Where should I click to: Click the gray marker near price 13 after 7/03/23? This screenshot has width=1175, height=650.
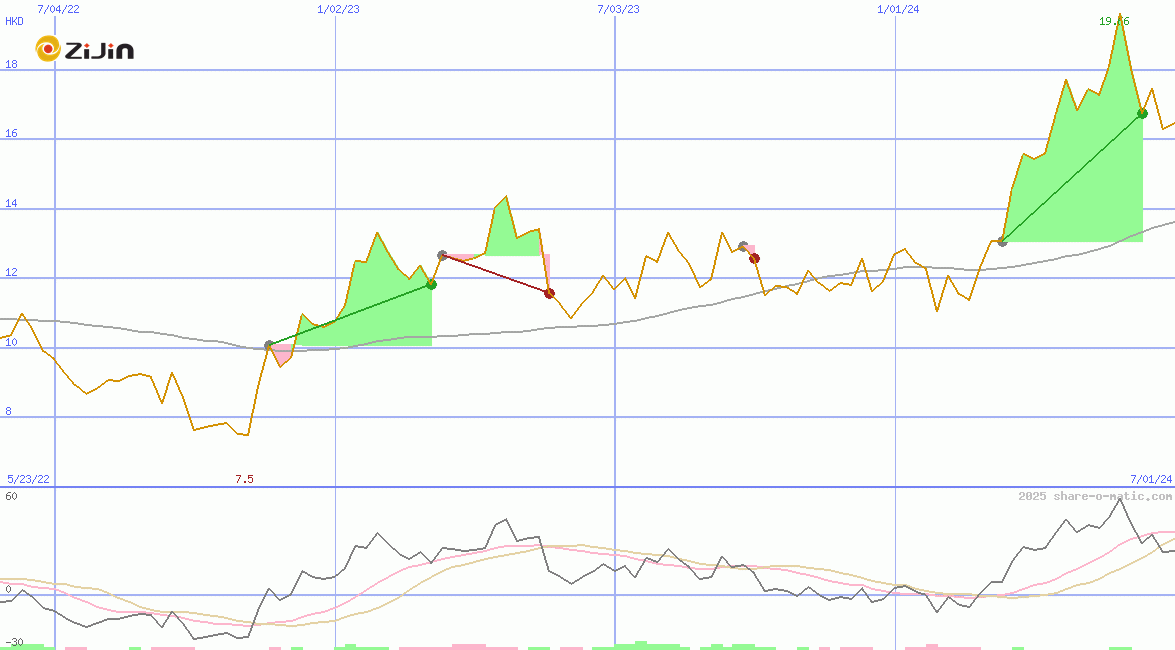point(743,246)
